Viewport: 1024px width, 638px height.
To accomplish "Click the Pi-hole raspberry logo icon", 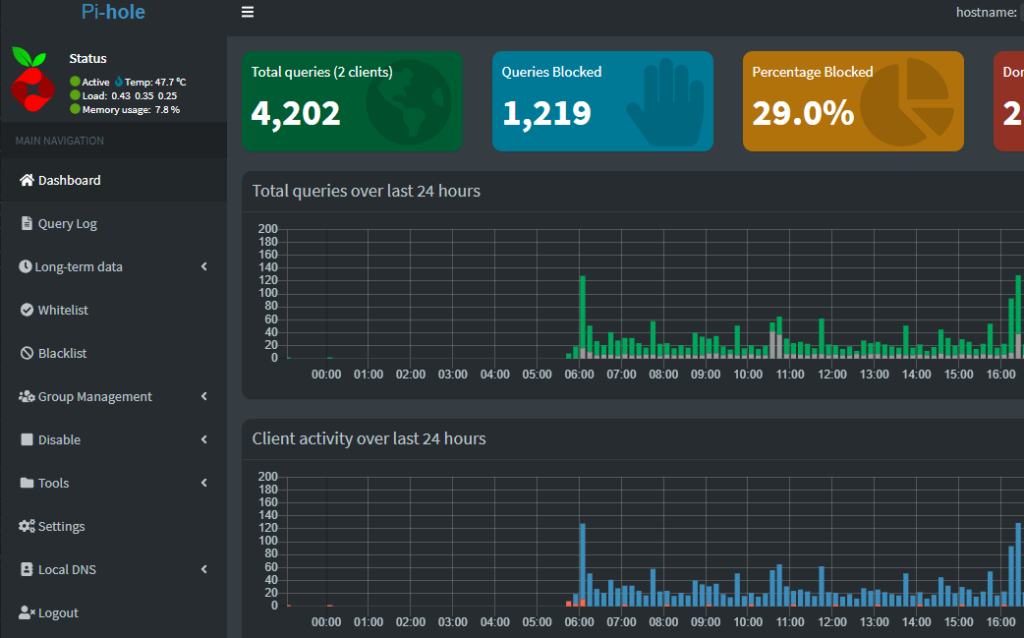I will coord(34,78).
